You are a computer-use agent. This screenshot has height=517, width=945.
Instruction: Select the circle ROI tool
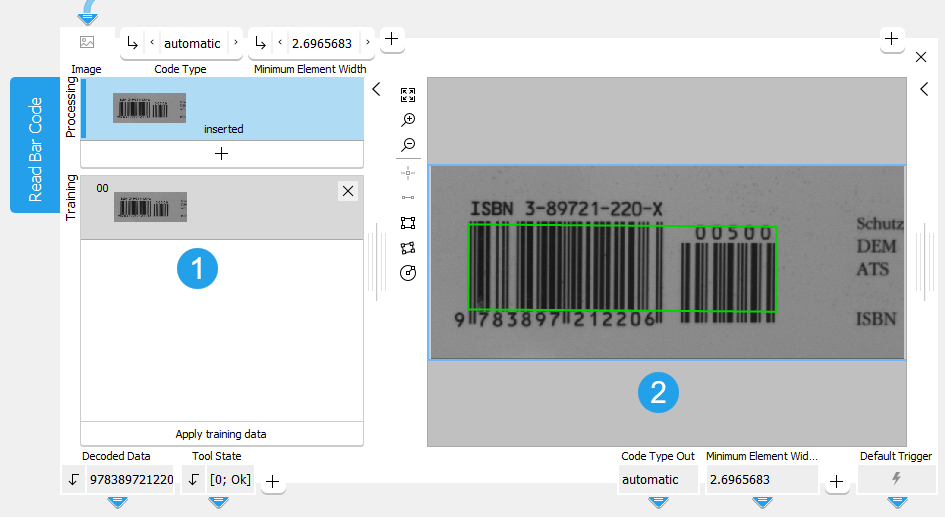[408, 273]
